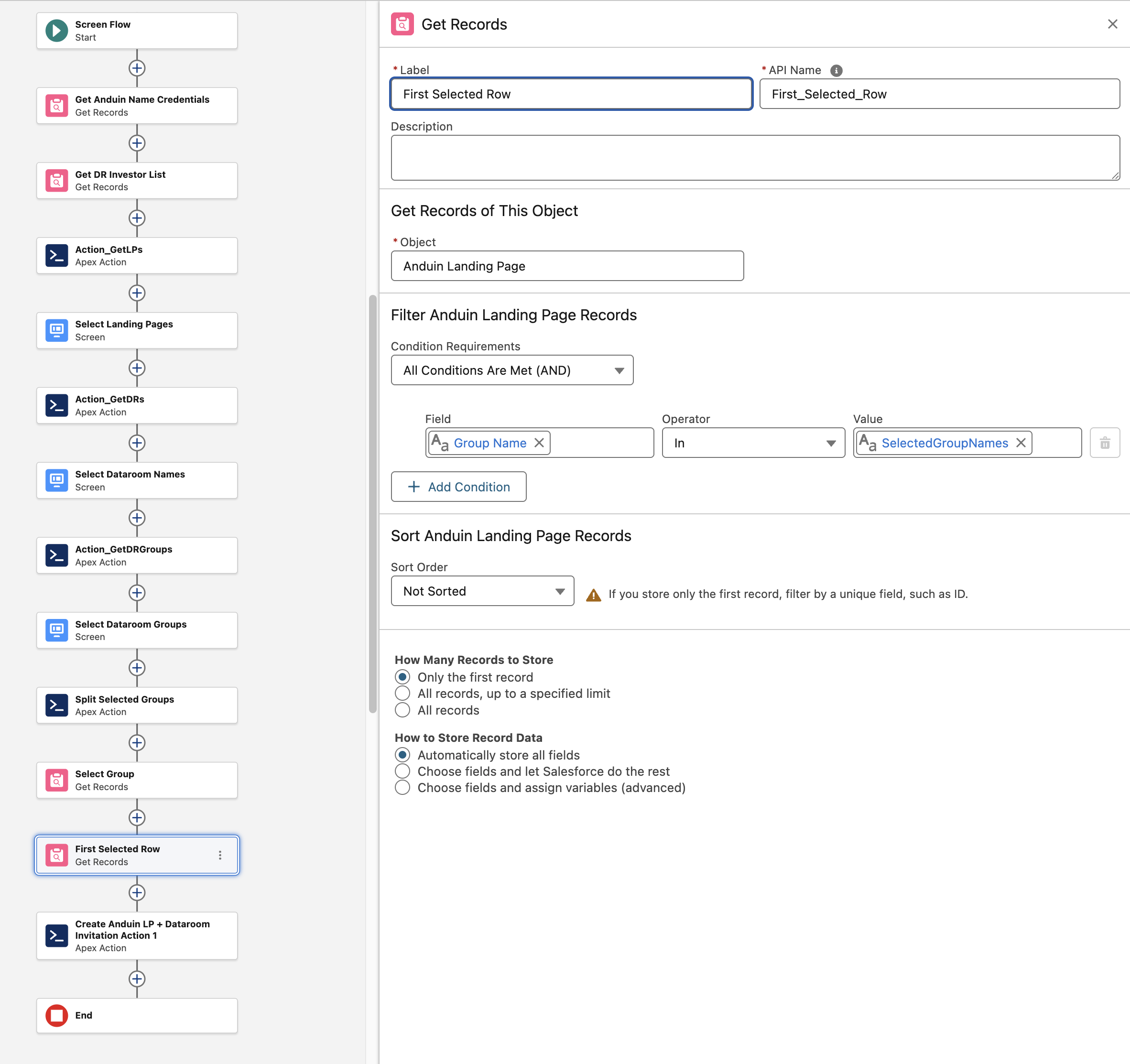
Task: Select the Select Landing Pages node label
Action: [x=124, y=324]
